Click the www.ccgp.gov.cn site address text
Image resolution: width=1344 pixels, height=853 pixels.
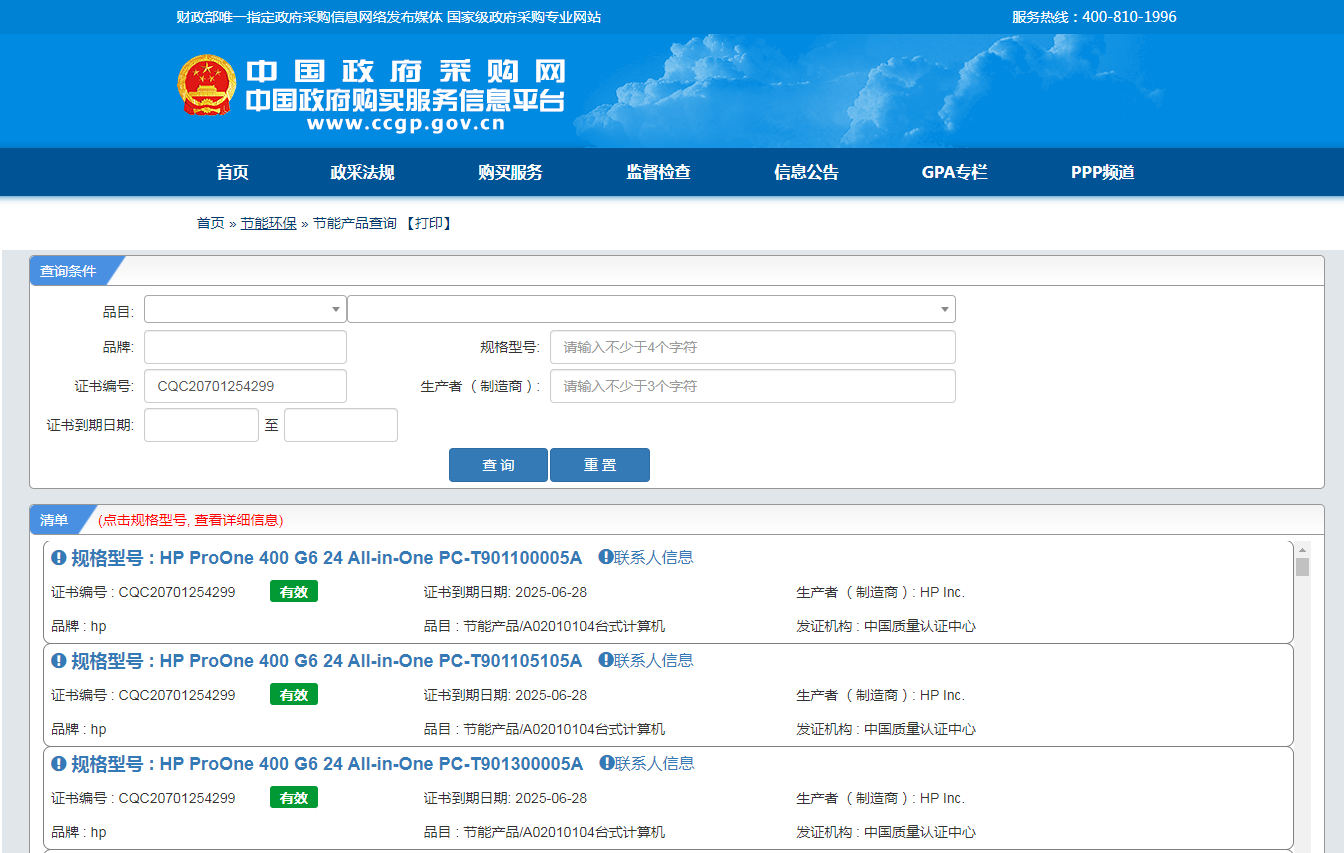405,124
